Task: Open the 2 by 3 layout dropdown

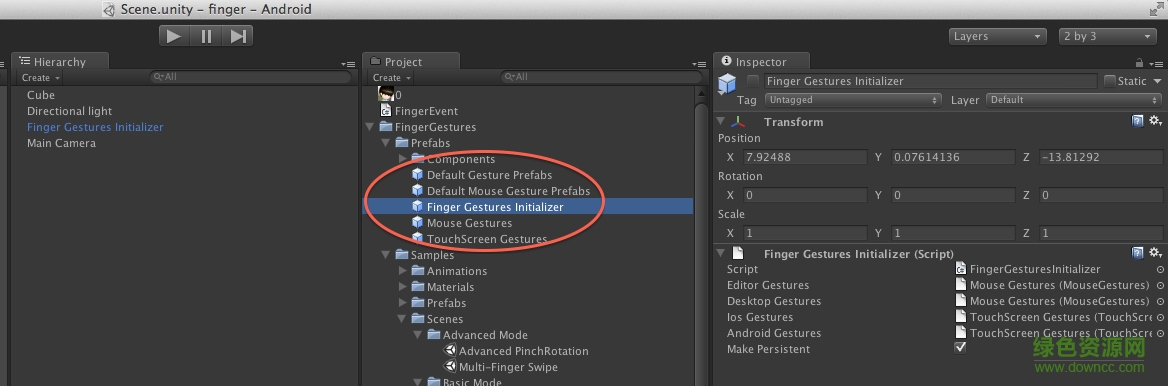Action: pyautogui.click(x=1107, y=36)
